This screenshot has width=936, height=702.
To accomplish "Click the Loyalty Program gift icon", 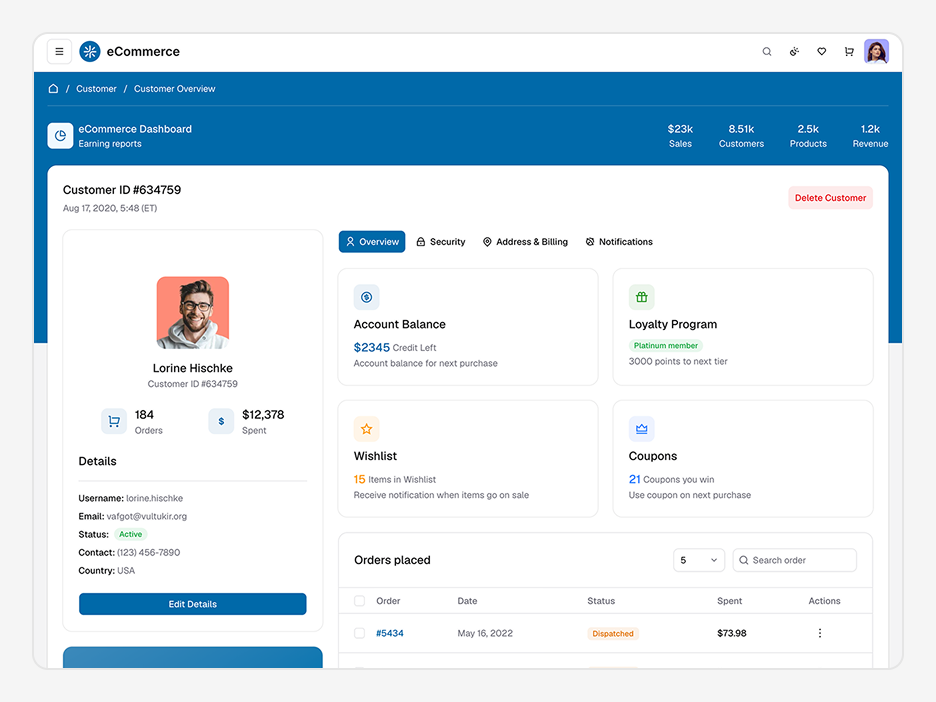I will pyautogui.click(x=642, y=297).
